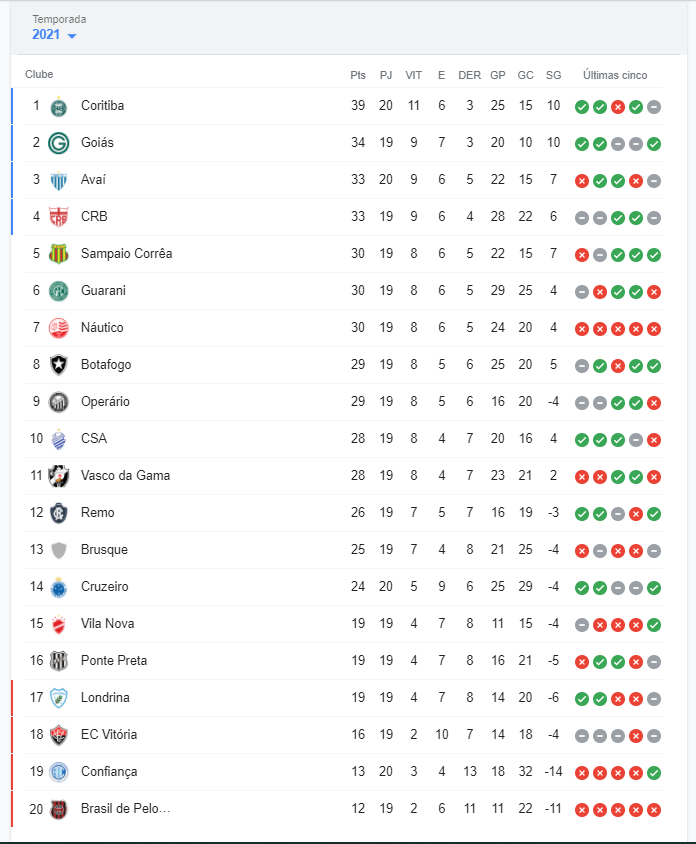Click the EC Vitória crest
The image size is (696, 844).
59,735
